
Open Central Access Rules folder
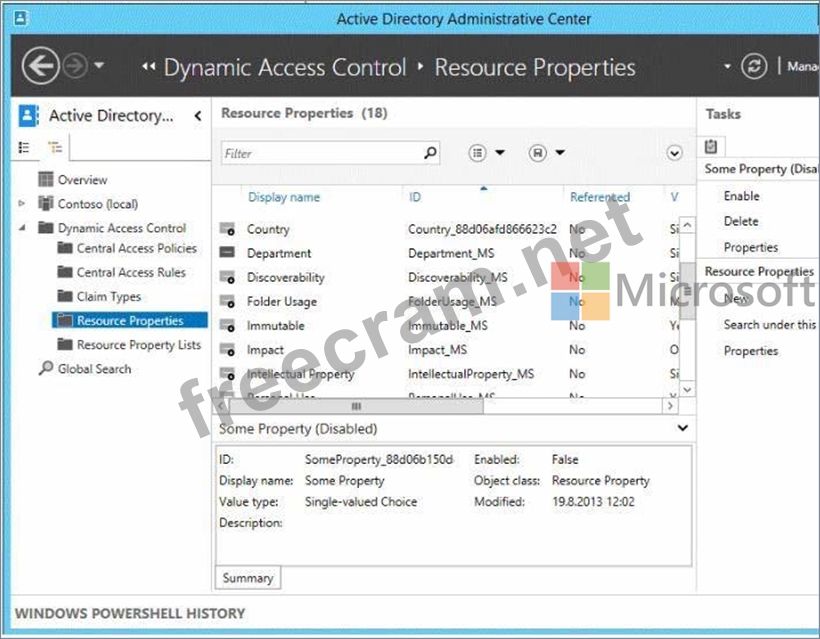click(131, 272)
